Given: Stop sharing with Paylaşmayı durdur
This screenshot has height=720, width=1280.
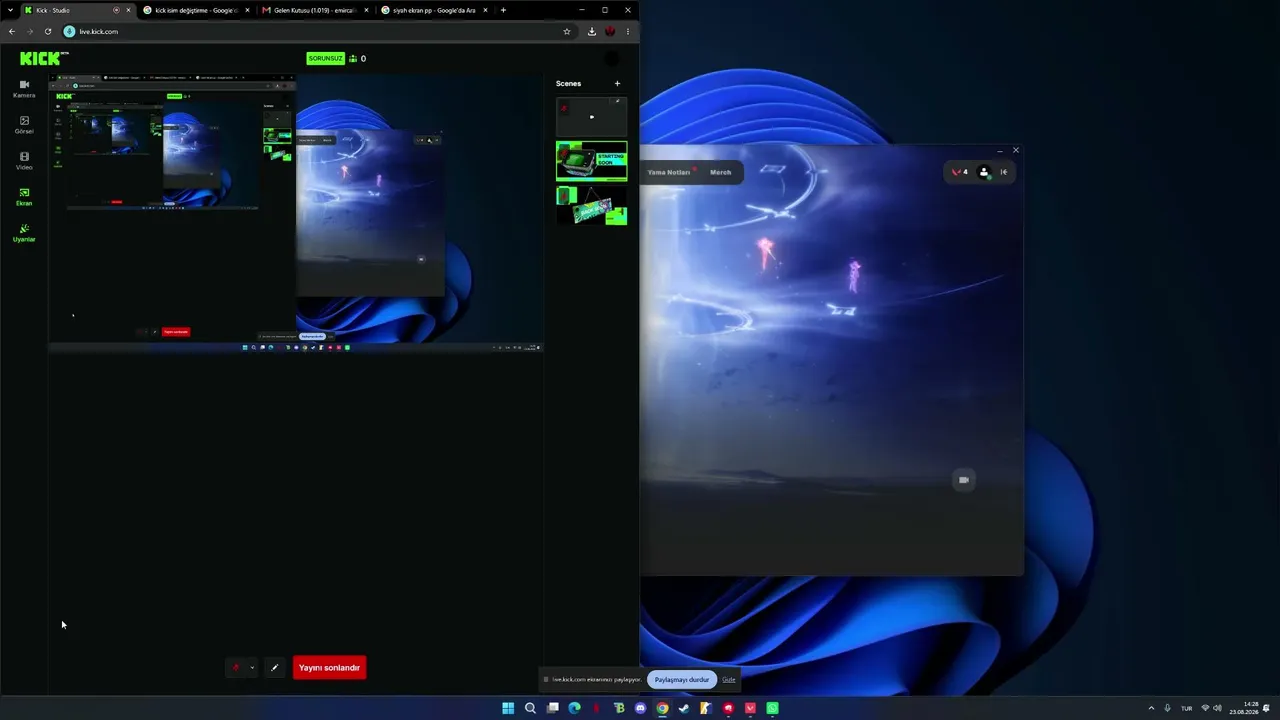Looking at the screenshot, I should pos(682,680).
